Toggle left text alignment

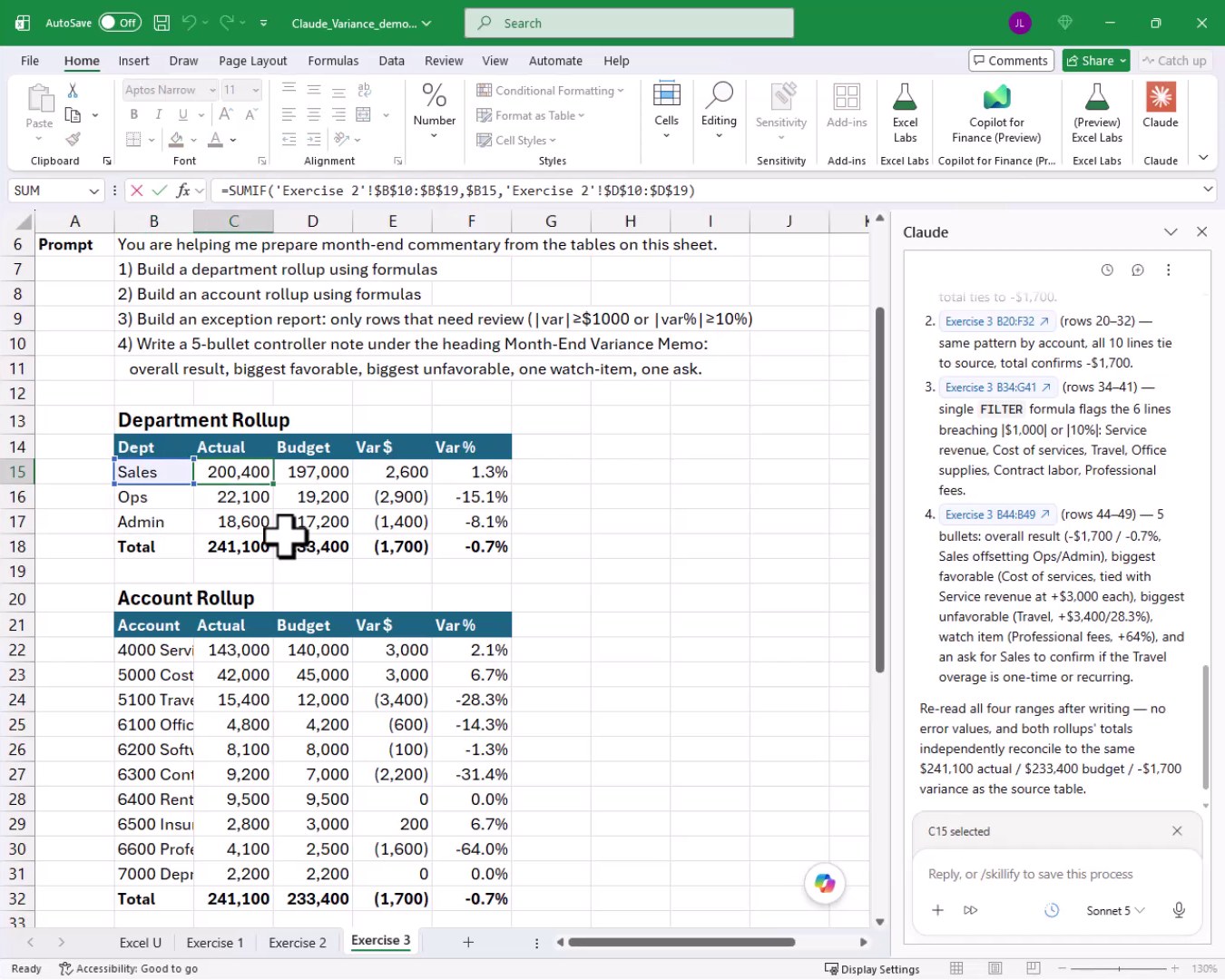[x=289, y=114]
